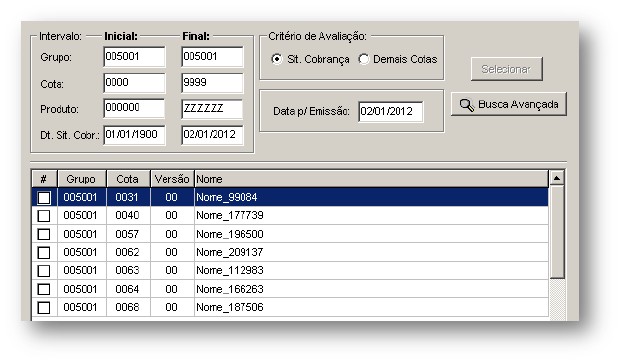
Task: Select the Nome_187506 name cell
Action: click(371, 307)
